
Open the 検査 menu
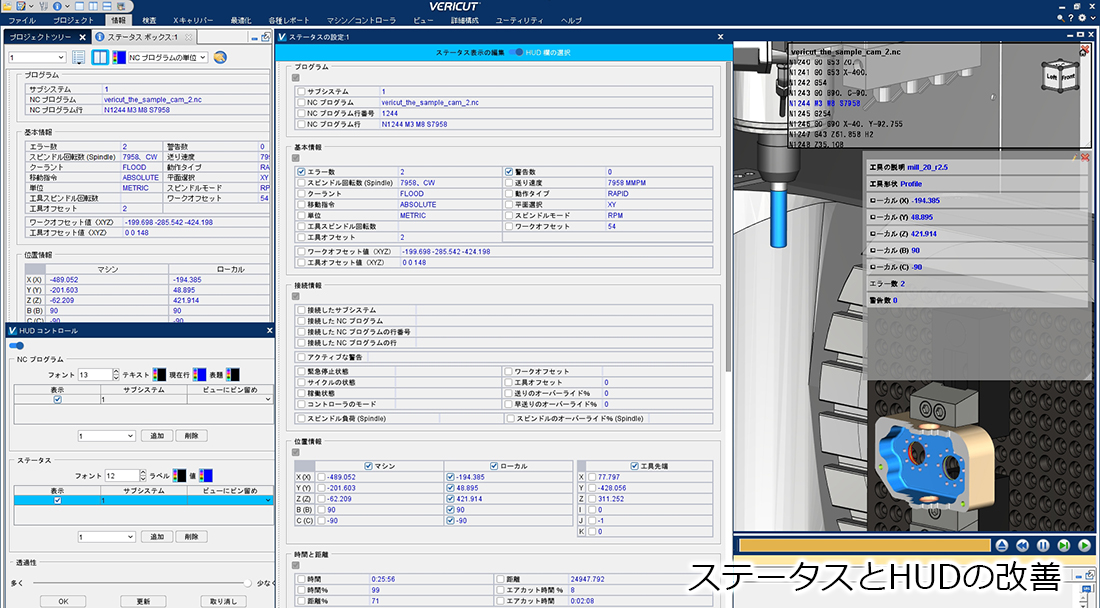(x=149, y=21)
